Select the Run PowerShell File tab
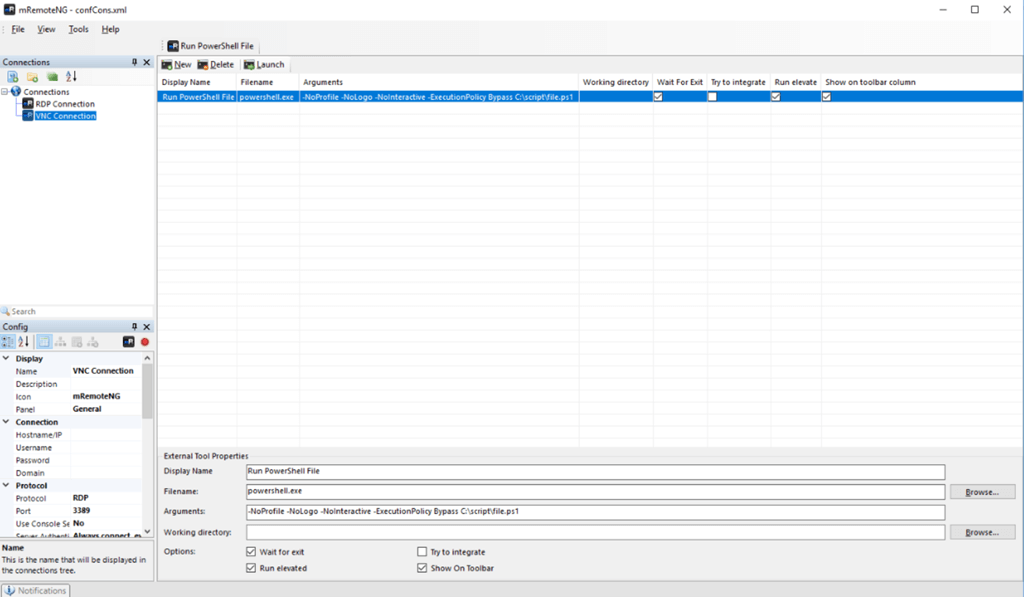The width and height of the screenshot is (1024, 597). (210, 45)
